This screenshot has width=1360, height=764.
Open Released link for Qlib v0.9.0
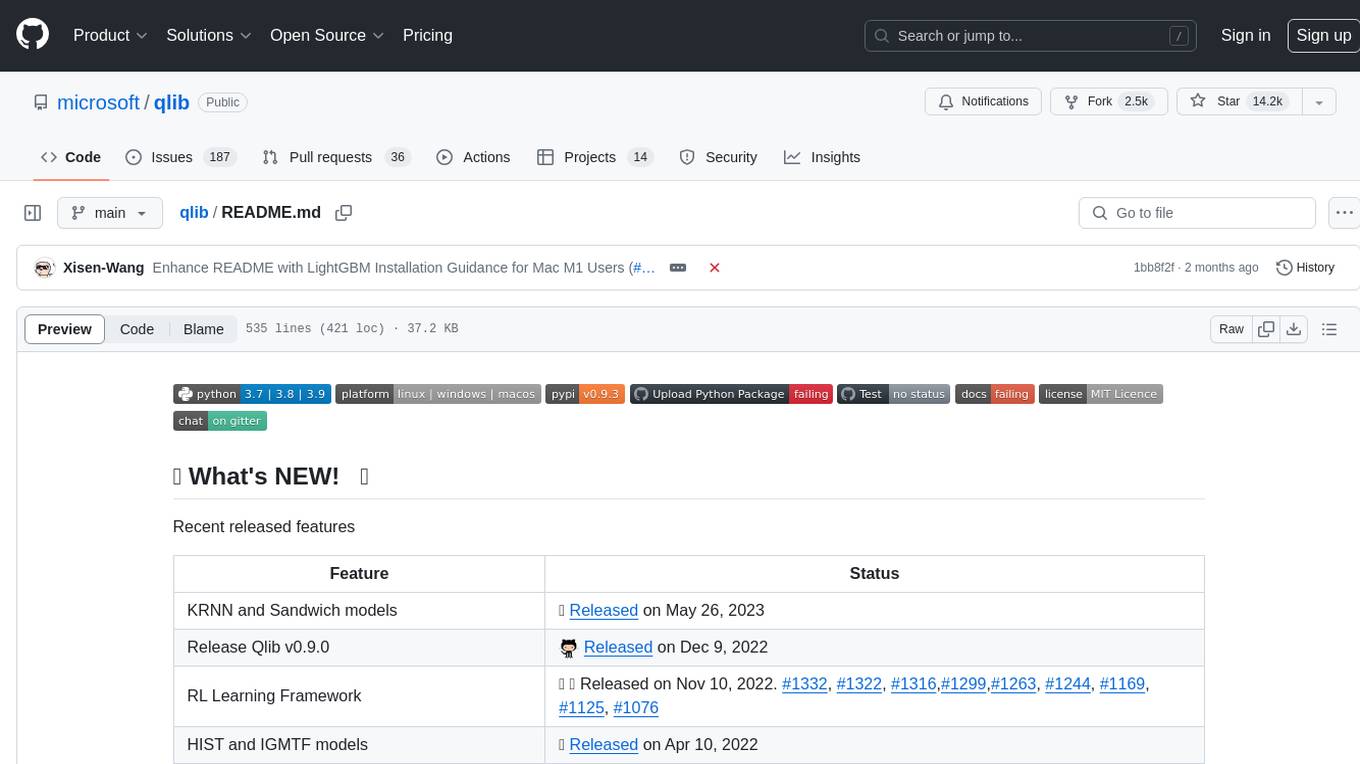click(618, 647)
